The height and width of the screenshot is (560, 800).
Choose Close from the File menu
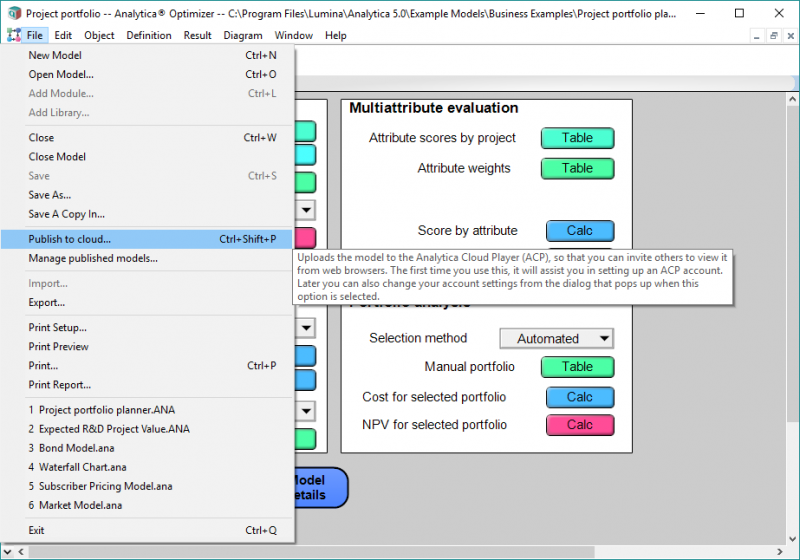(x=147, y=138)
